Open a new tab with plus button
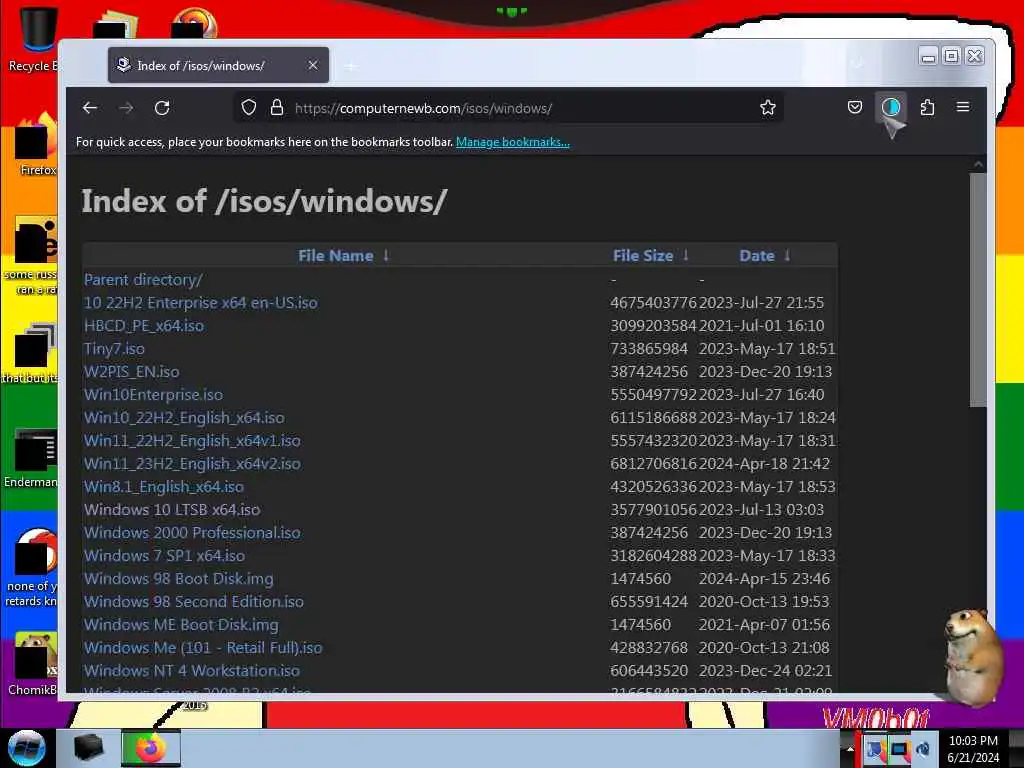The height and width of the screenshot is (768, 1024). [351, 66]
